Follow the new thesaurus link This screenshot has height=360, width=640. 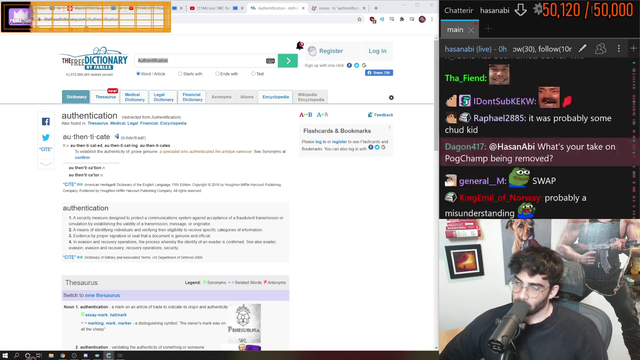coord(102,295)
